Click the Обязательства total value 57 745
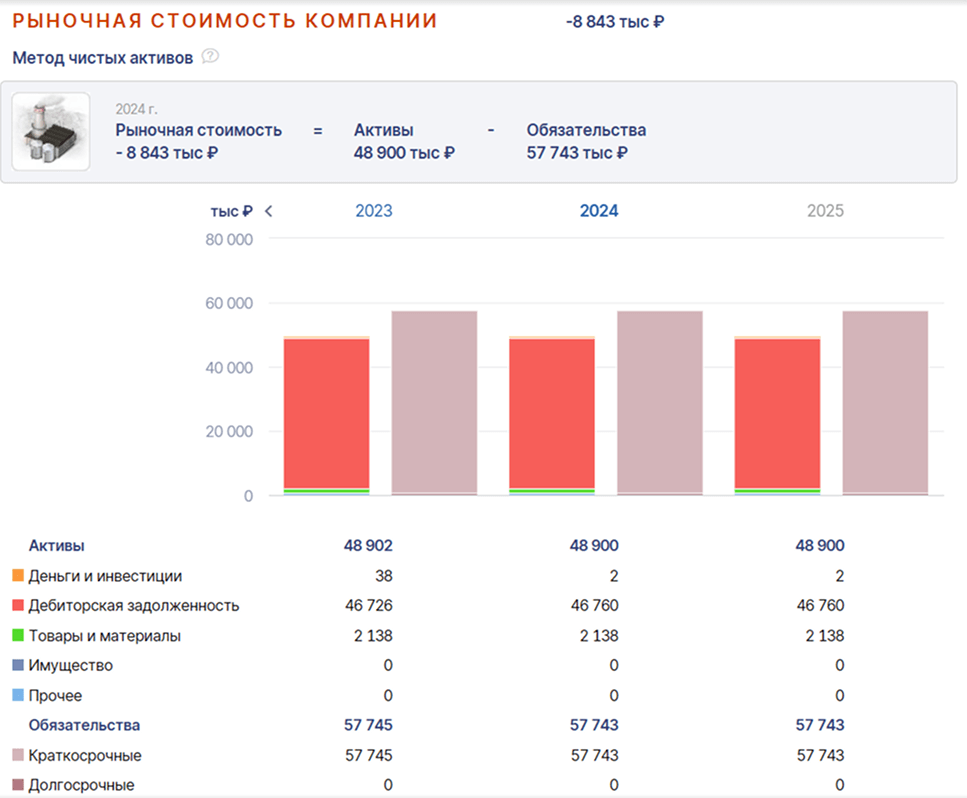This screenshot has height=798, width=967. point(368,725)
